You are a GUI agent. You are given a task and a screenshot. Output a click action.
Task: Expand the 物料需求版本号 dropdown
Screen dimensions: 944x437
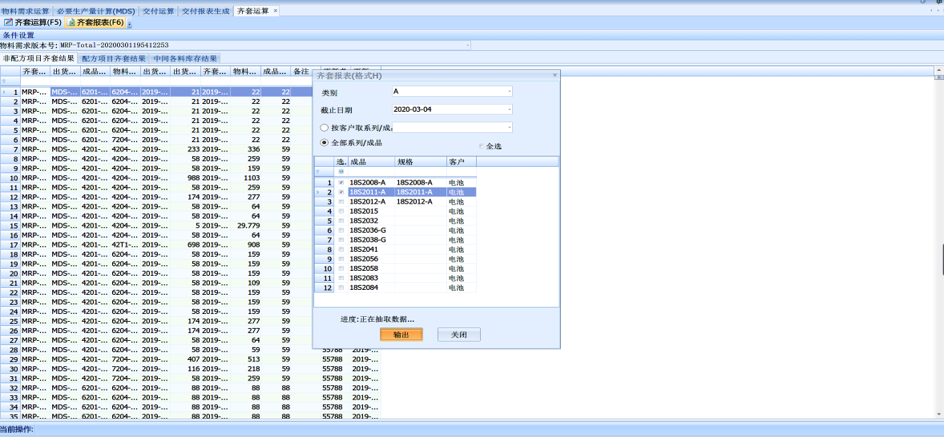pyautogui.click(x=467, y=45)
